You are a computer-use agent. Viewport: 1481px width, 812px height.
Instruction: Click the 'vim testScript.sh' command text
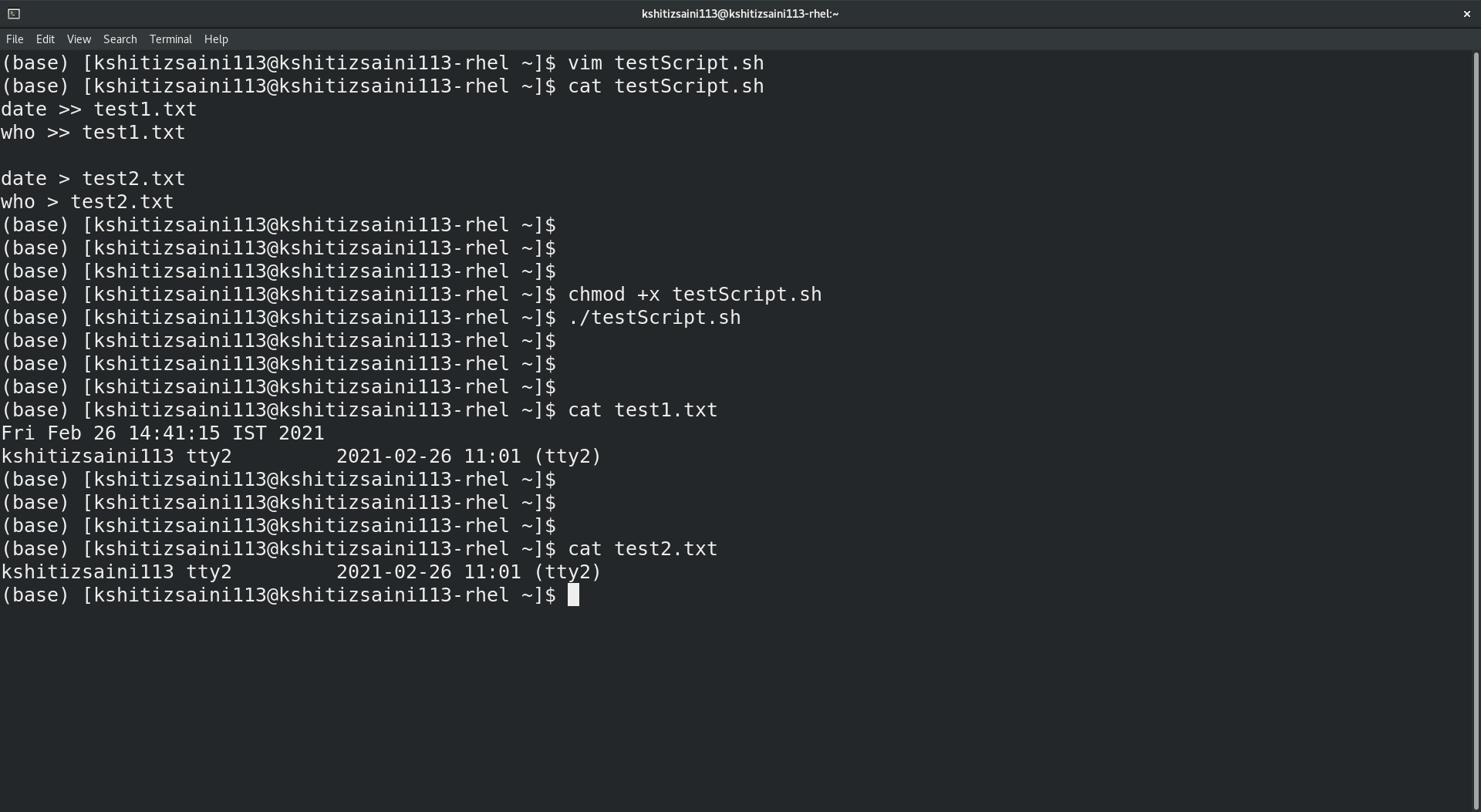tap(665, 63)
